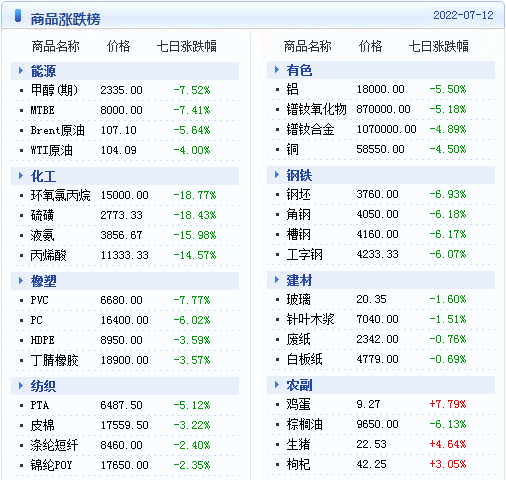This screenshot has height=480, width=506.
Task: Open the 建材 category link
Action: click(299, 280)
